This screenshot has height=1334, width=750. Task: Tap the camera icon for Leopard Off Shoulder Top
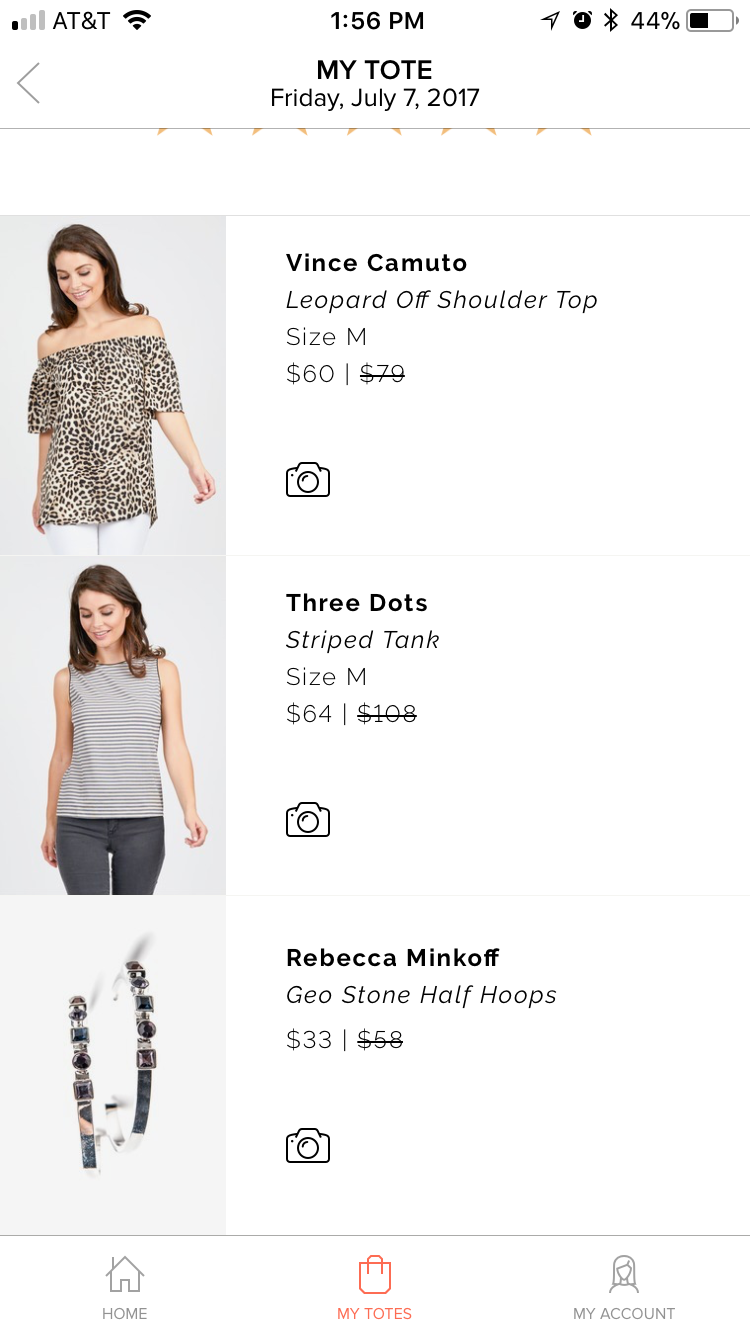click(308, 480)
